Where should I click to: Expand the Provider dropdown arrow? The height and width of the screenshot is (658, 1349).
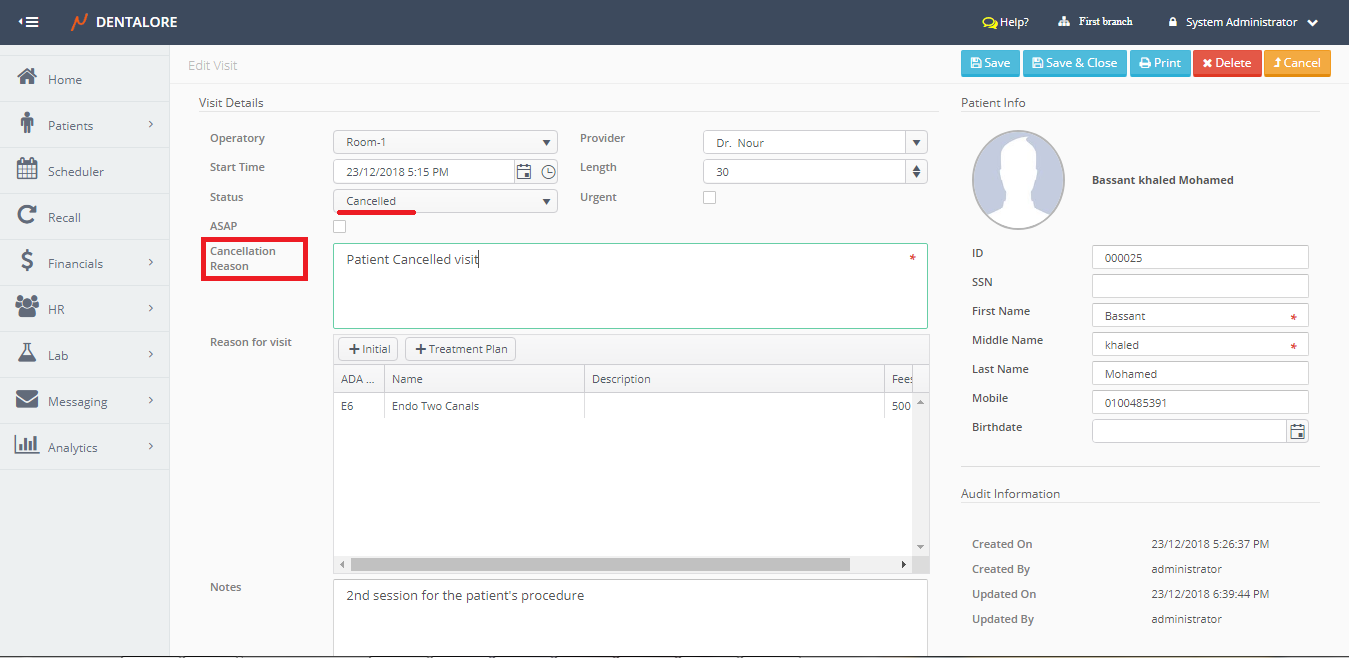(916, 143)
